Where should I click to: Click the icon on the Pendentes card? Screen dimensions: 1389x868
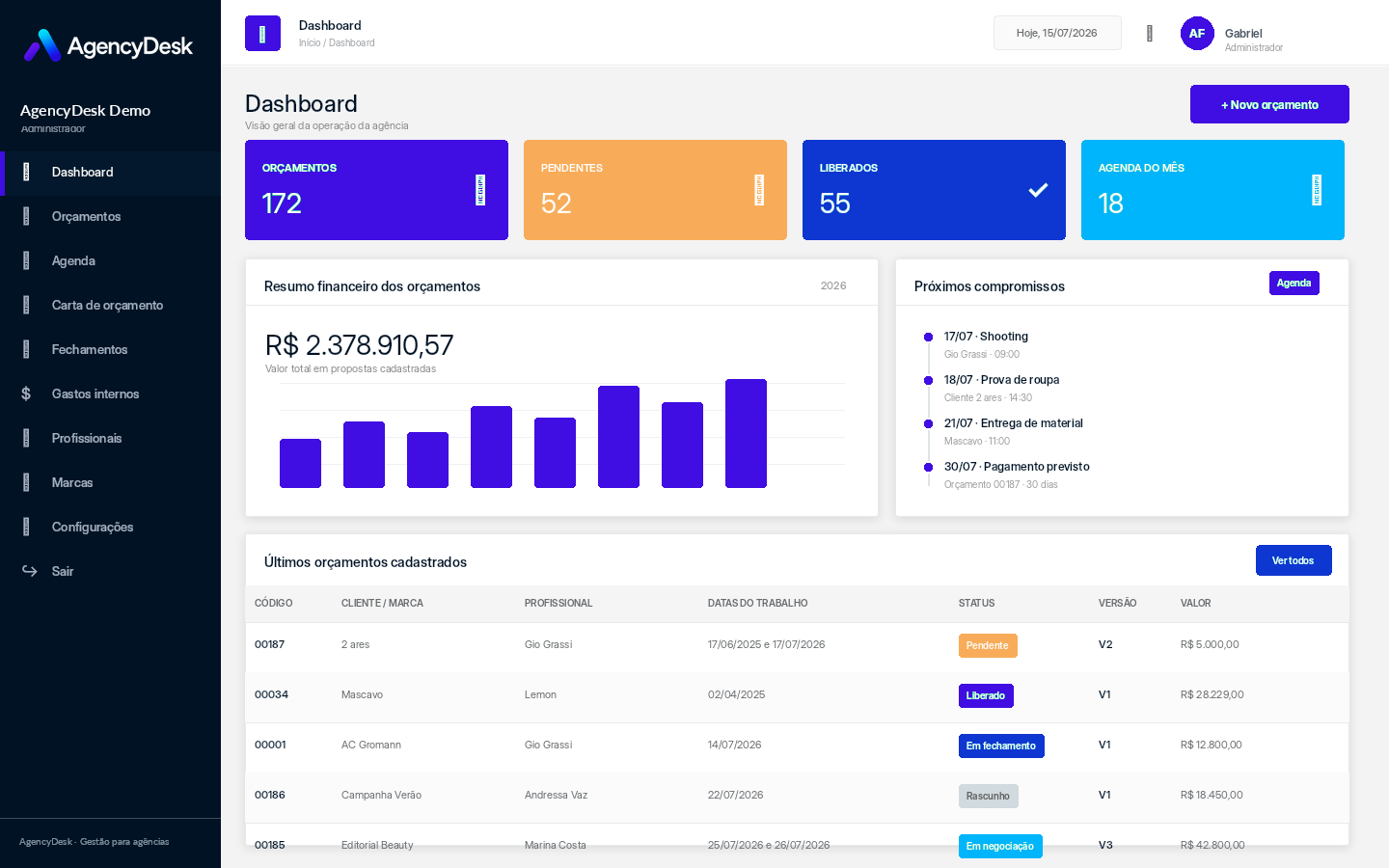tap(759, 190)
